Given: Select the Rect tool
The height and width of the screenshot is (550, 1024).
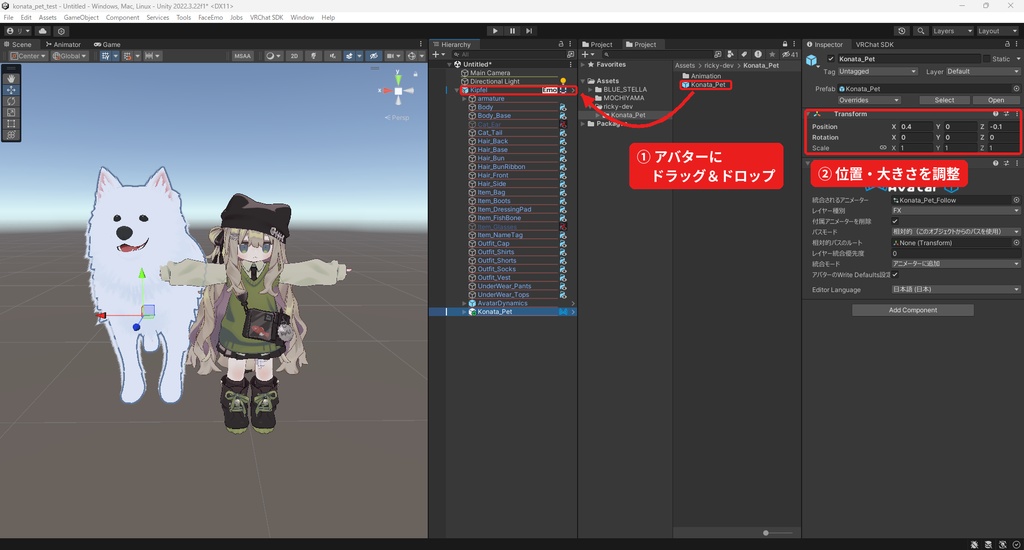Looking at the screenshot, I should coord(11,123).
